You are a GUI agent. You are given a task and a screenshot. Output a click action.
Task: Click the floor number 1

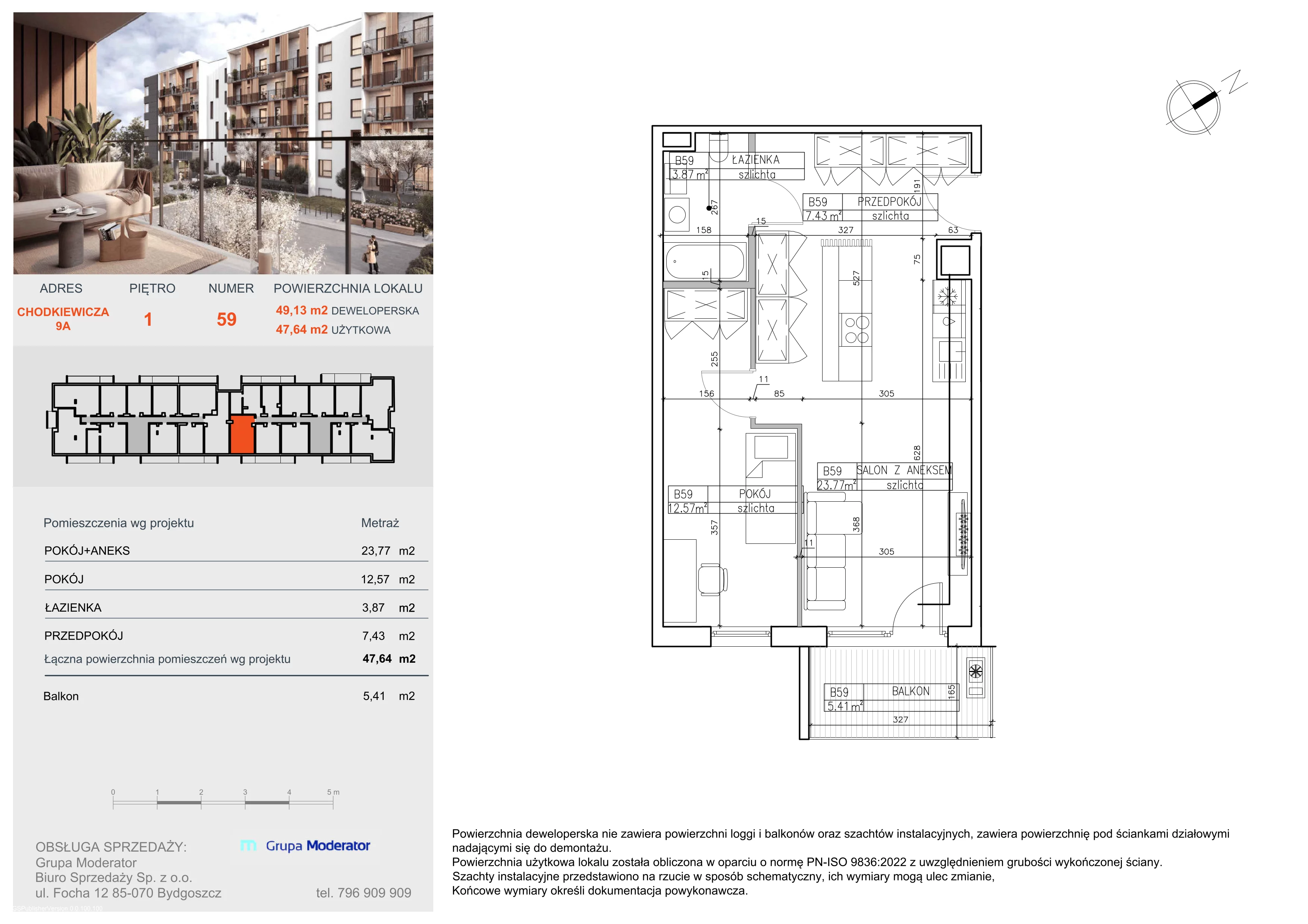(148, 319)
